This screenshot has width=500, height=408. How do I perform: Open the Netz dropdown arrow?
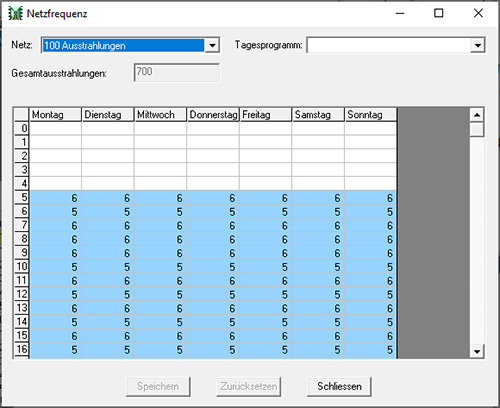tap(212, 45)
